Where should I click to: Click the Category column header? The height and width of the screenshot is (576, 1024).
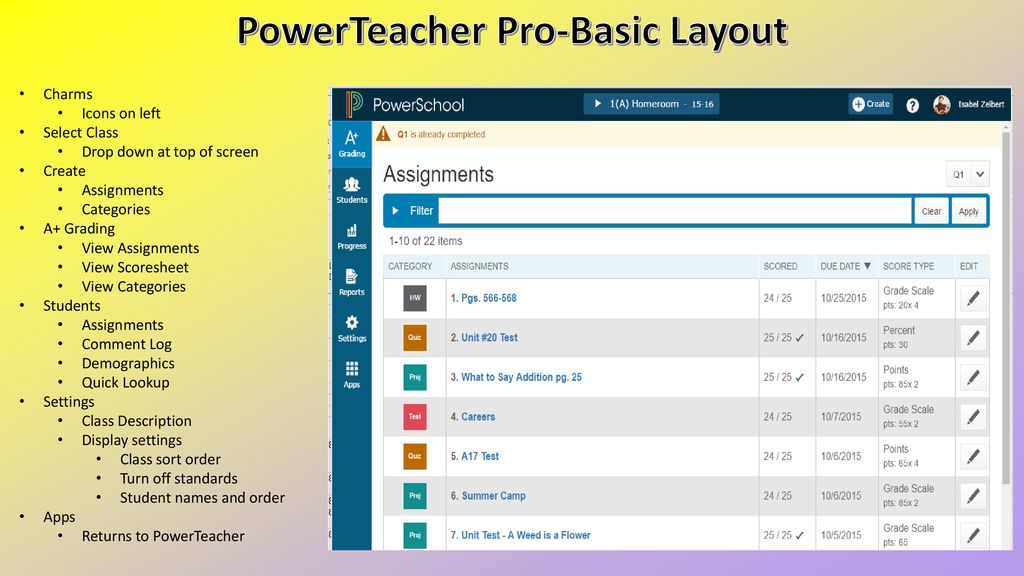pos(410,266)
